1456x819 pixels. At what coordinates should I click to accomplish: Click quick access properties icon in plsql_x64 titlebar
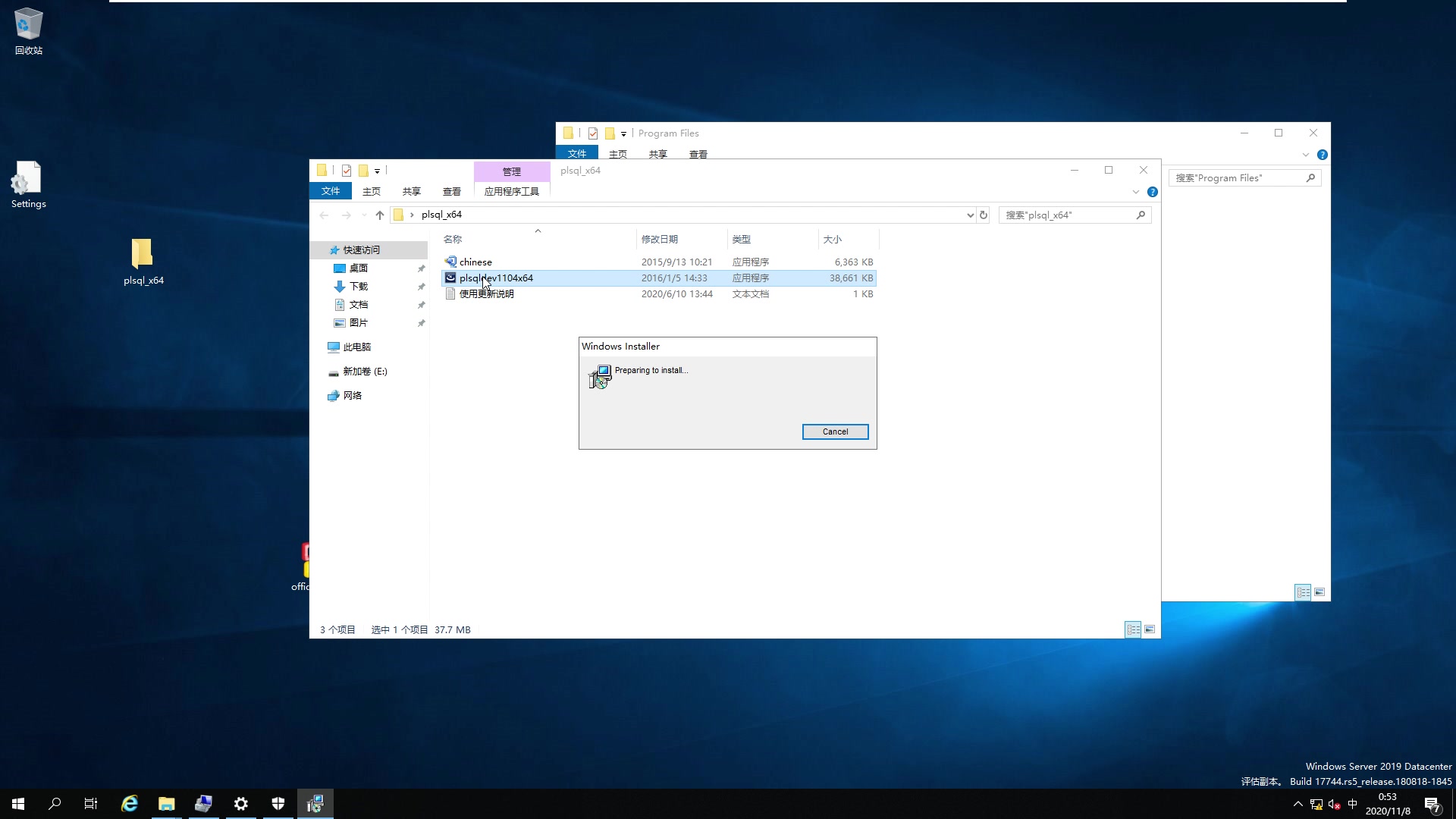click(347, 171)
